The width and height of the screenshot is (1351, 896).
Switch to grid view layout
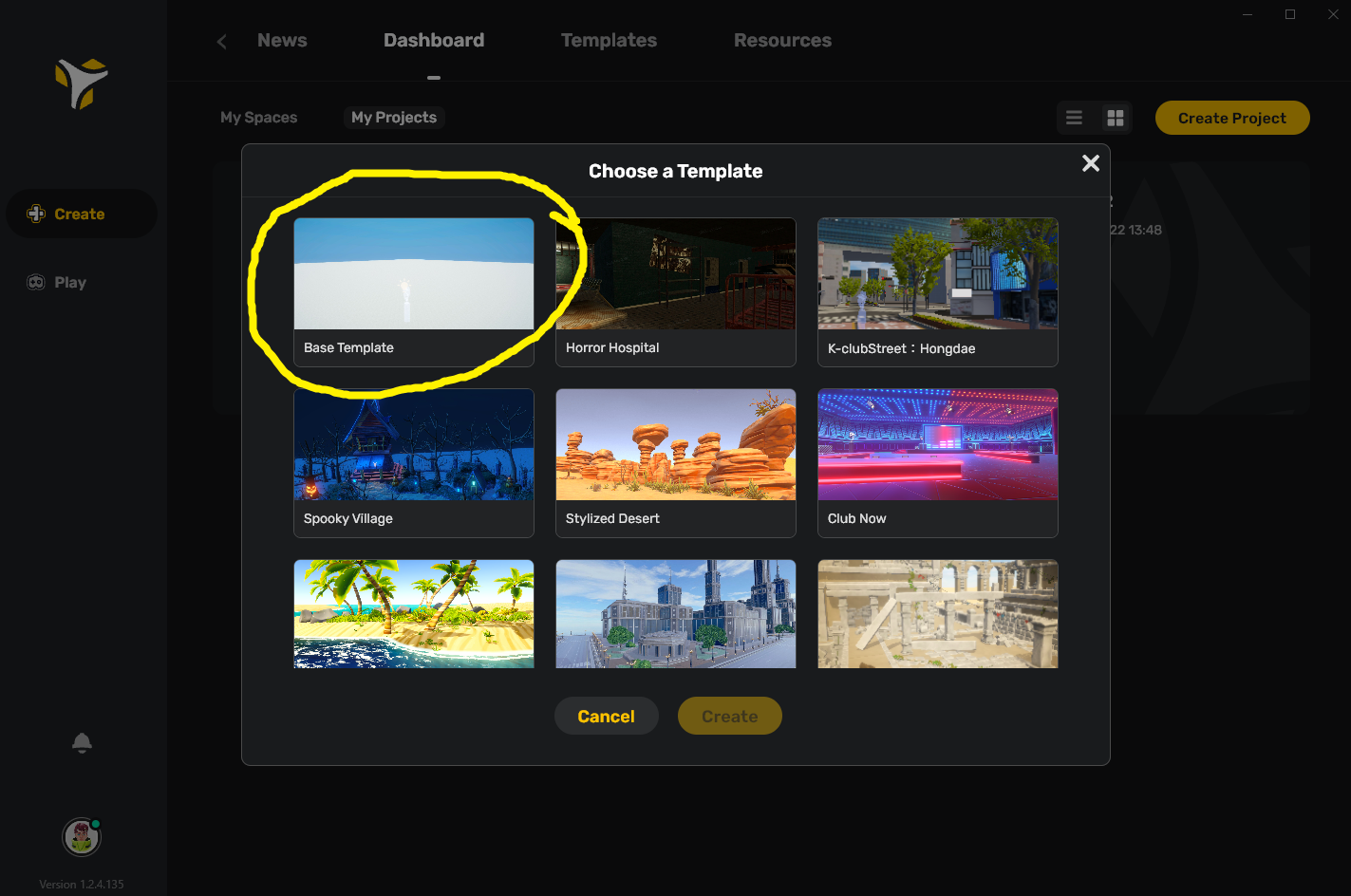[1116, 118]
